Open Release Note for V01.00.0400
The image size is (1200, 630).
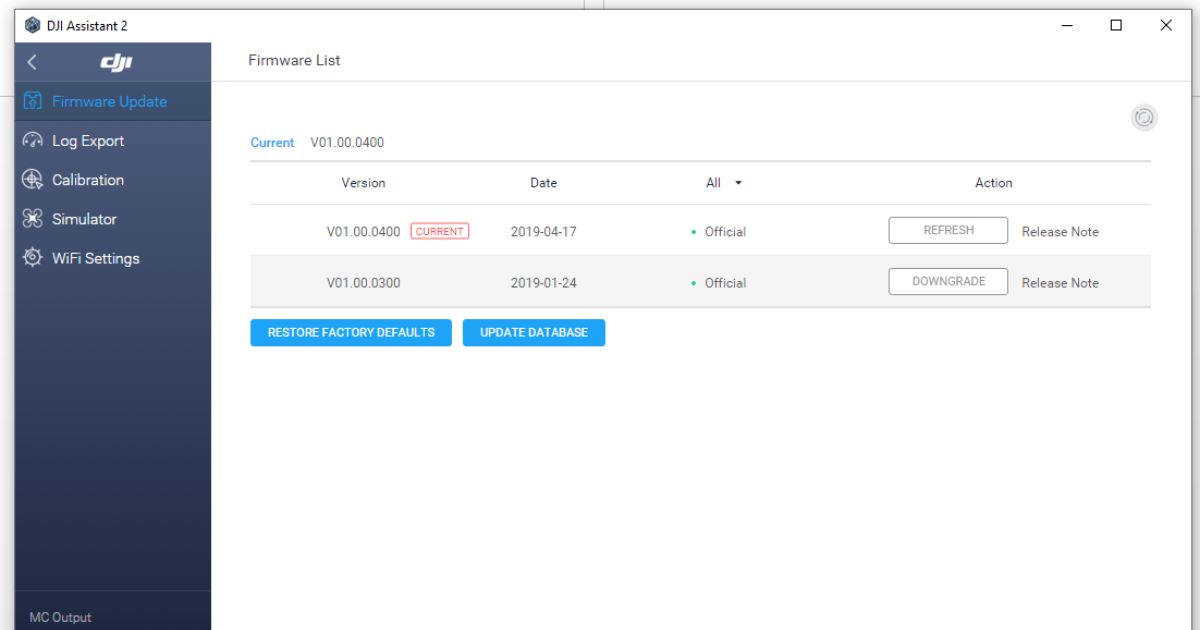pyautogui.click(x=1060, y=232)
